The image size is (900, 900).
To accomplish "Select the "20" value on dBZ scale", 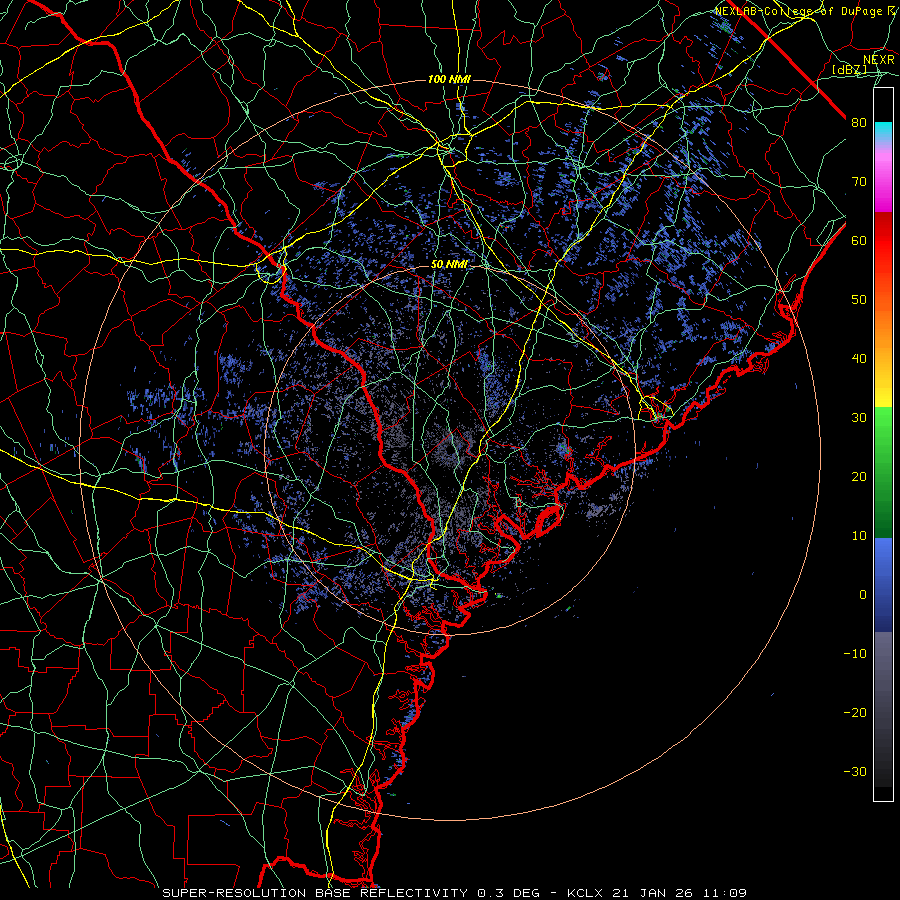I will (x=859, y=477).
